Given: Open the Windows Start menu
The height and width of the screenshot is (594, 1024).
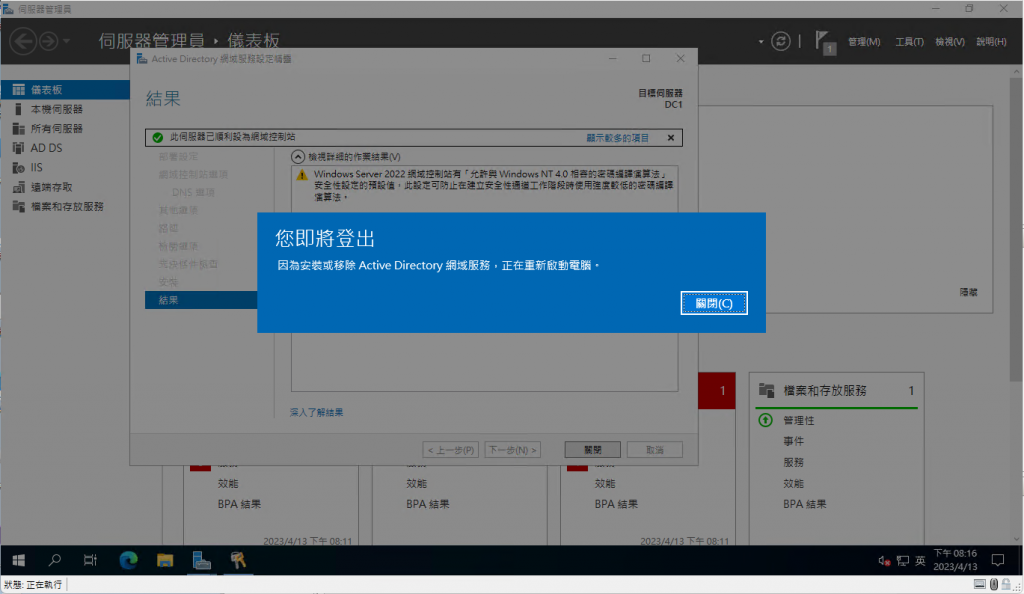Looking at the screenshot, I should pos(18,560).
